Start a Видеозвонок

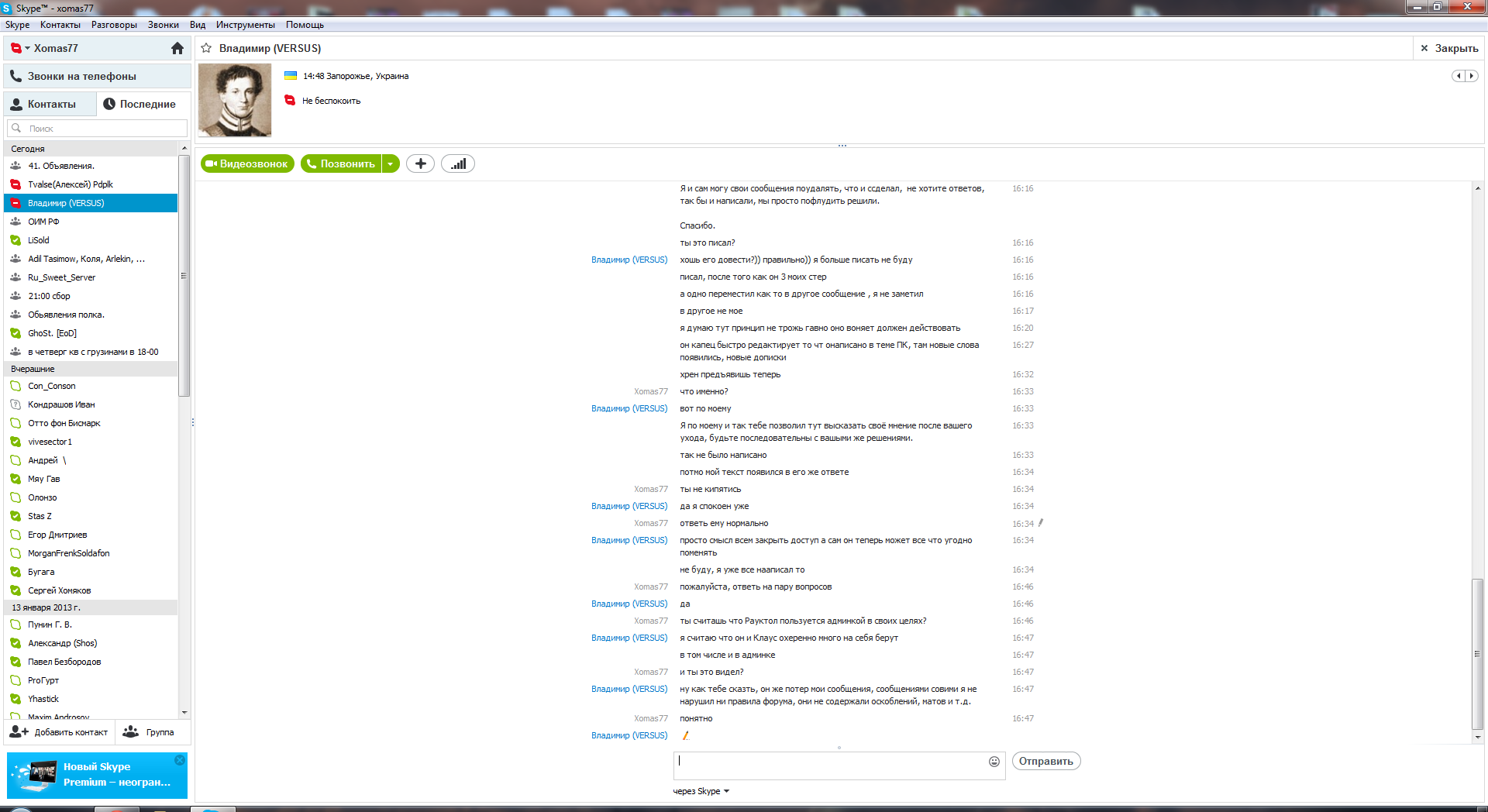tap(247, 163)
